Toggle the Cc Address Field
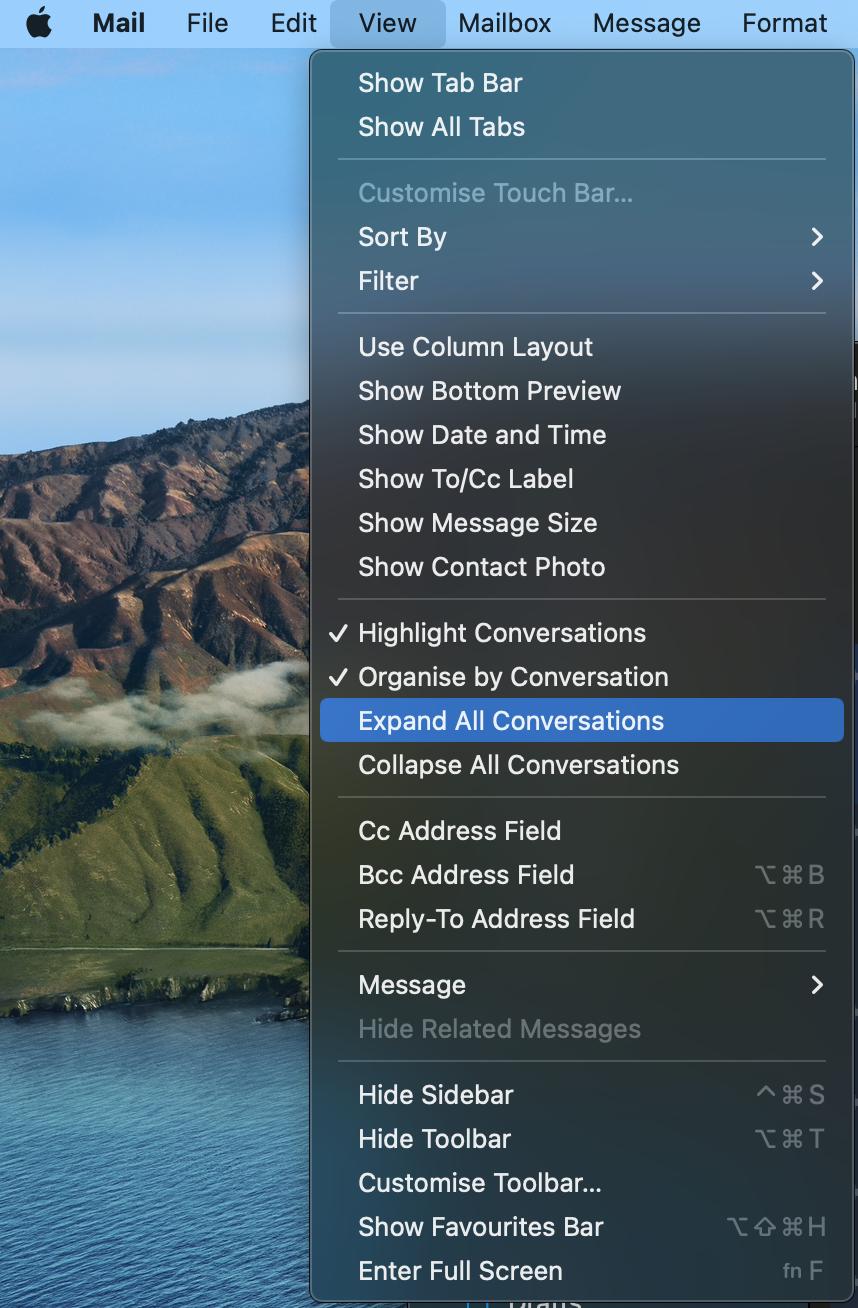The height and width of the screenshot is (1308, 858). click(x=582, y=831)
